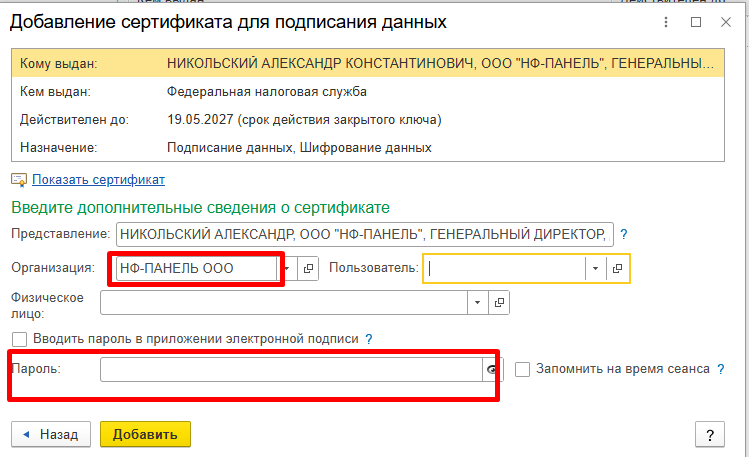The image size is (749, 457).
Task: Maximize the certificate dialog window
Action: pos(696,22)
